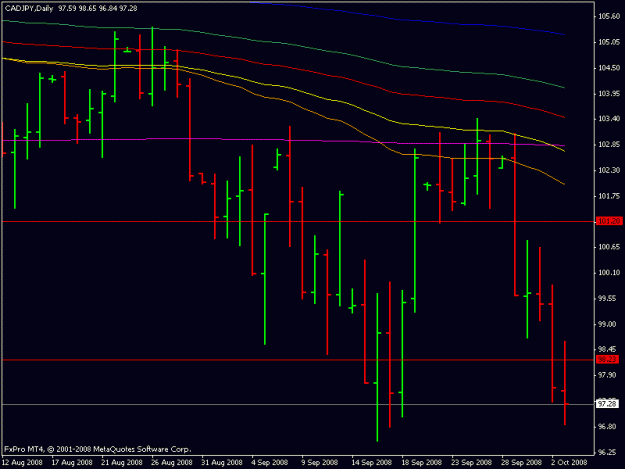
Task: Click the OHLC values 97.59 98.65 96.84 97.28
Action: pos(98,8)
